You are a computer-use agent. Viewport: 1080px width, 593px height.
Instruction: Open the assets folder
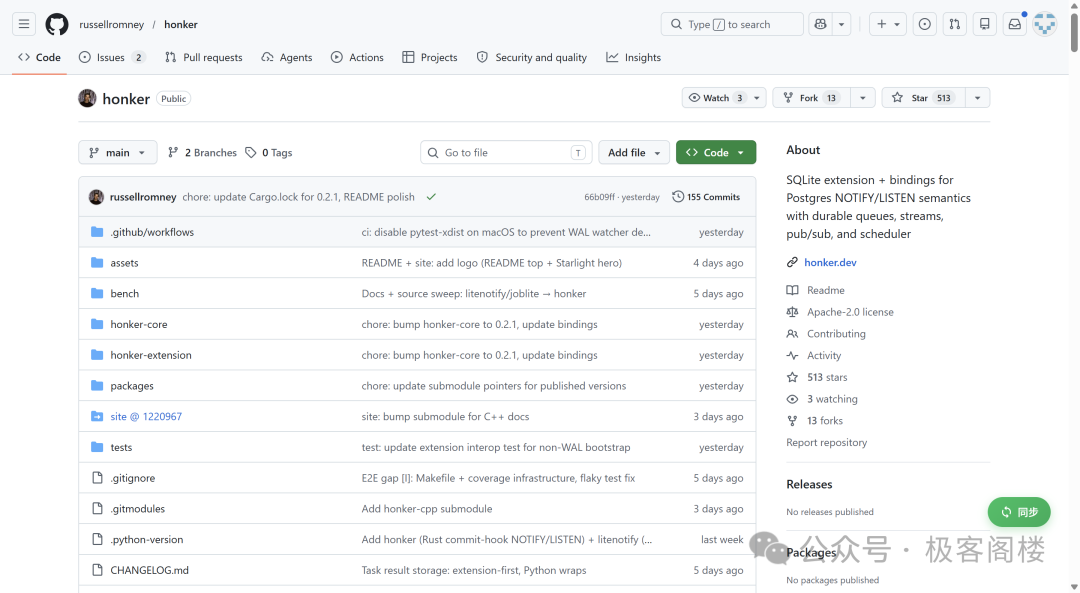pyautogui.click(x=124, y=263)
